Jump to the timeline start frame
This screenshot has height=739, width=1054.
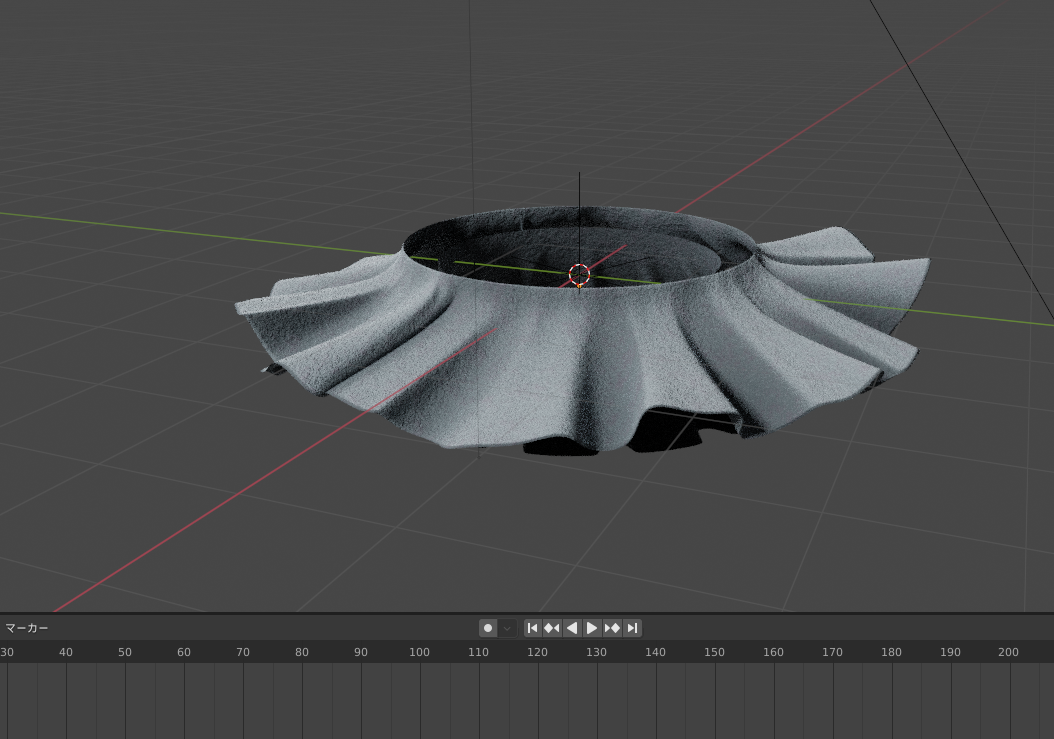point(532,628)
